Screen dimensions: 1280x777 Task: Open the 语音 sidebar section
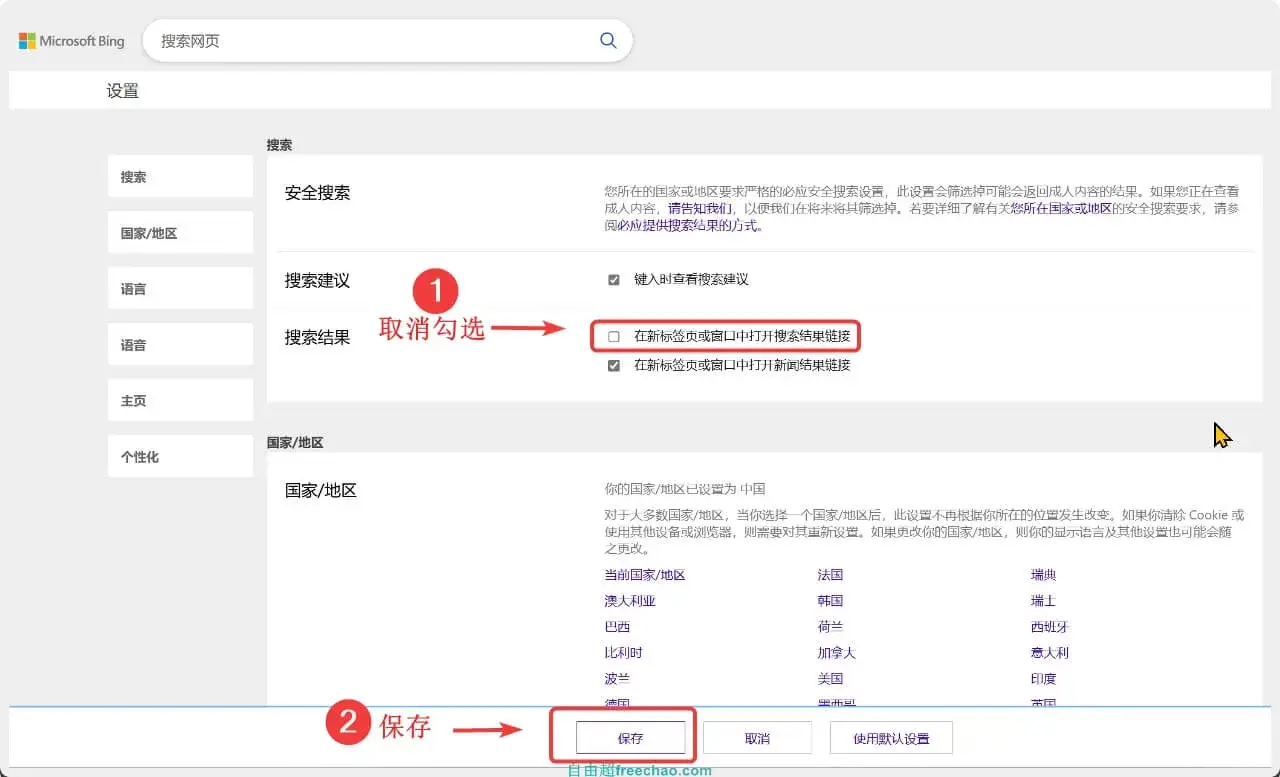tap(180, 344)
